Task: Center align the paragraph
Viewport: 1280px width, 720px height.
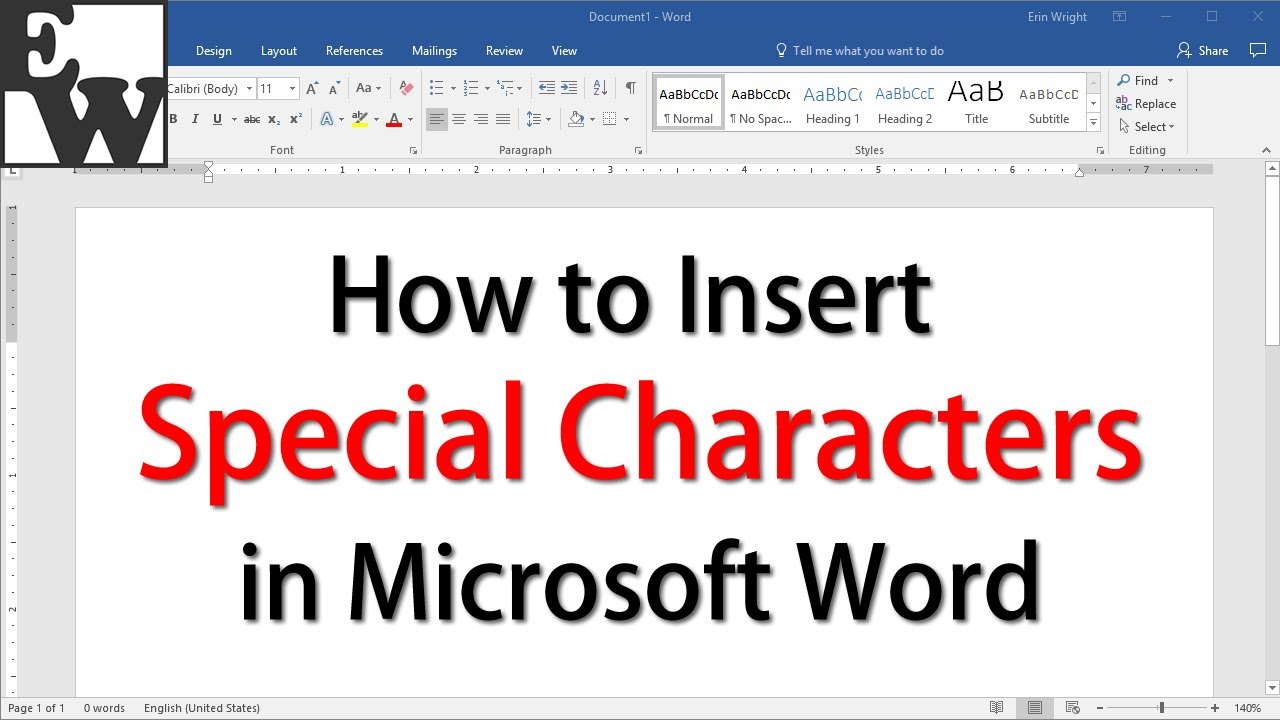Action: point(459,119)
